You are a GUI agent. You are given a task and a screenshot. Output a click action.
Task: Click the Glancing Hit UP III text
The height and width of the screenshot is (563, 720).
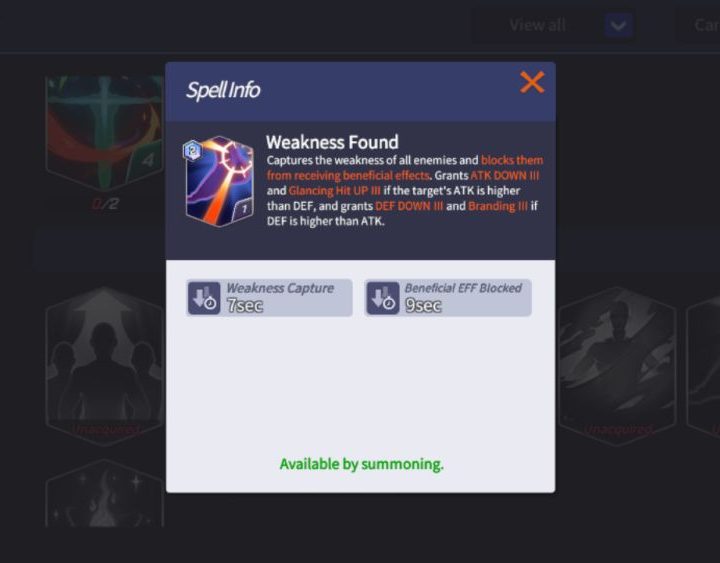click(334, 191)
